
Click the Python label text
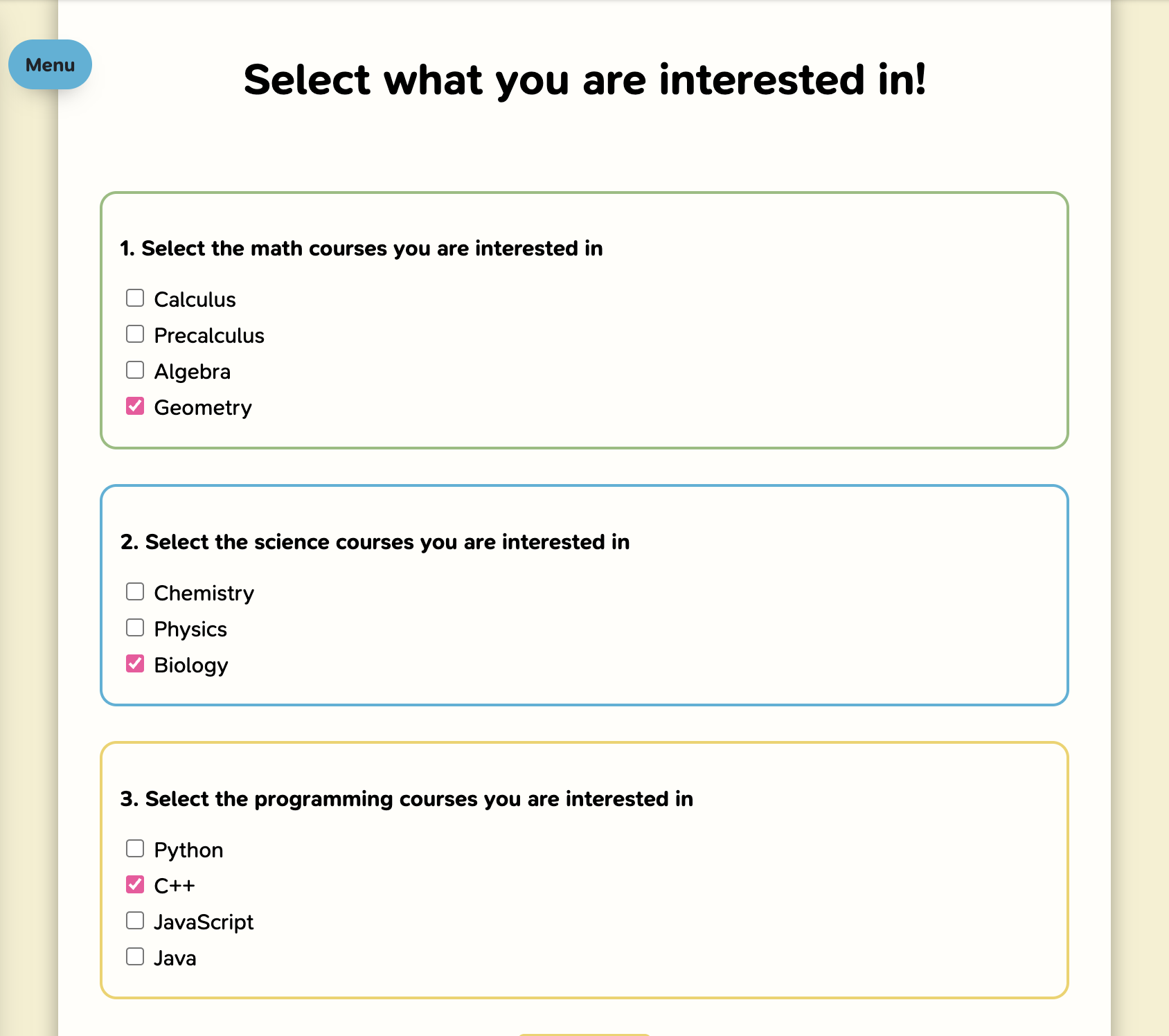tap(188, 850)
